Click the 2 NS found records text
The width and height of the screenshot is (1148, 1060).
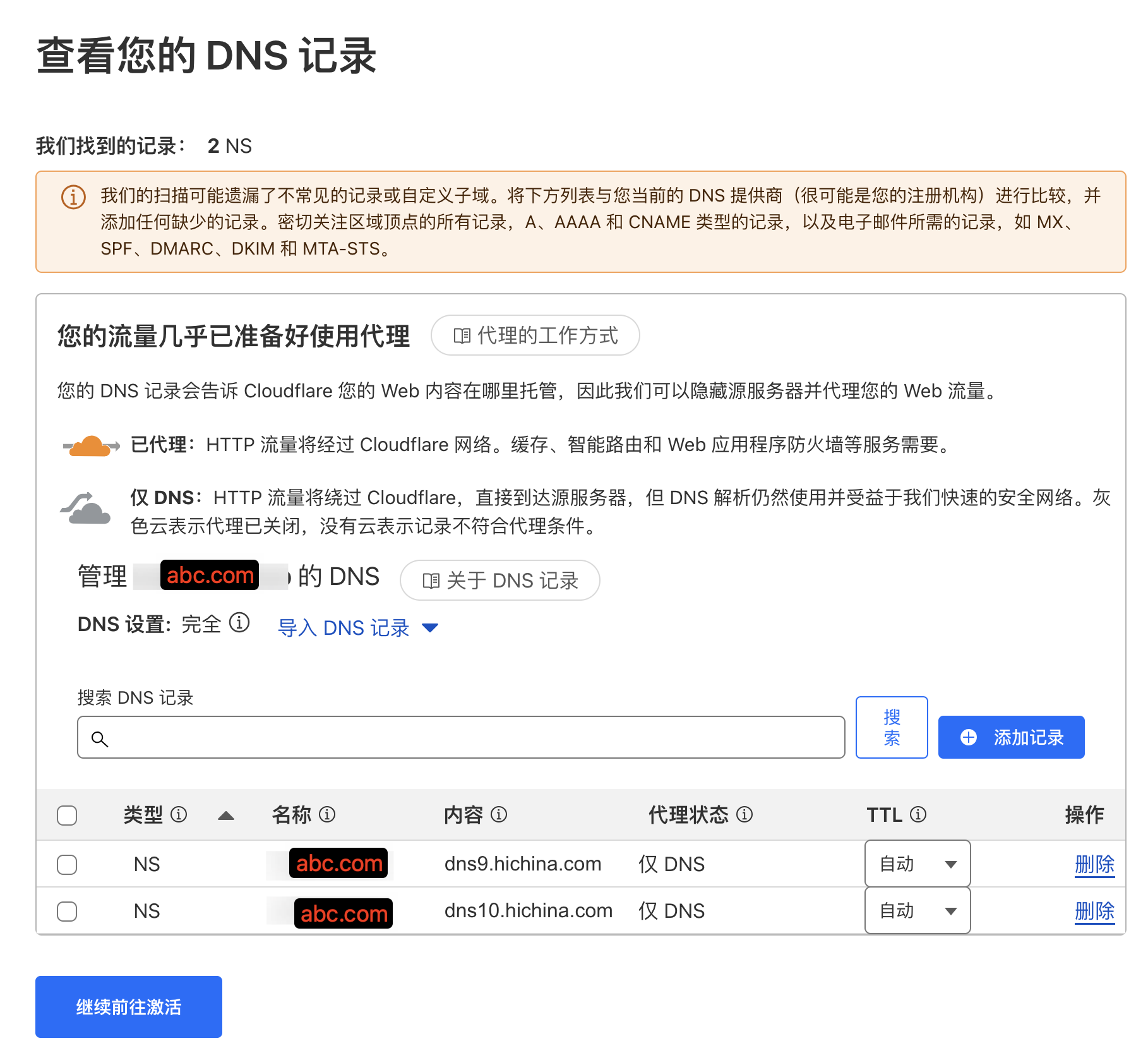point(230,146)
